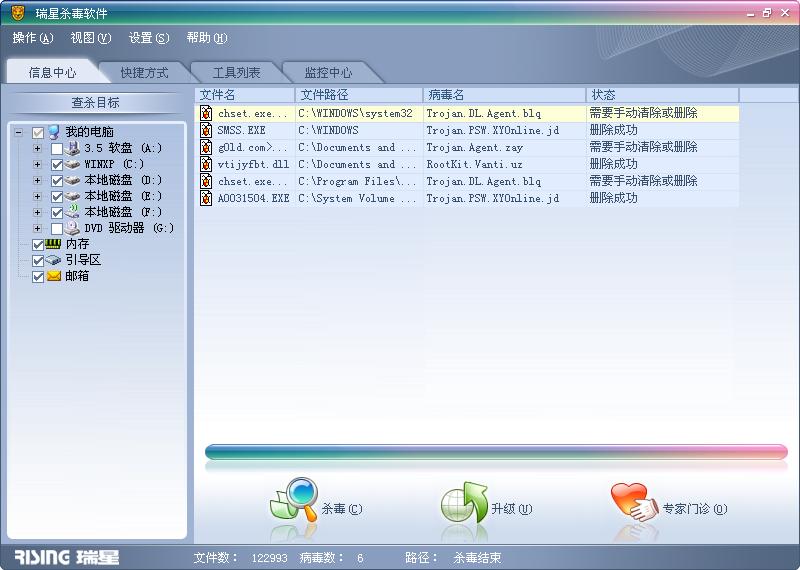Click the virus icon of first chset.exe row
This screenshot has width=800, height=570.
pos(206,113)
